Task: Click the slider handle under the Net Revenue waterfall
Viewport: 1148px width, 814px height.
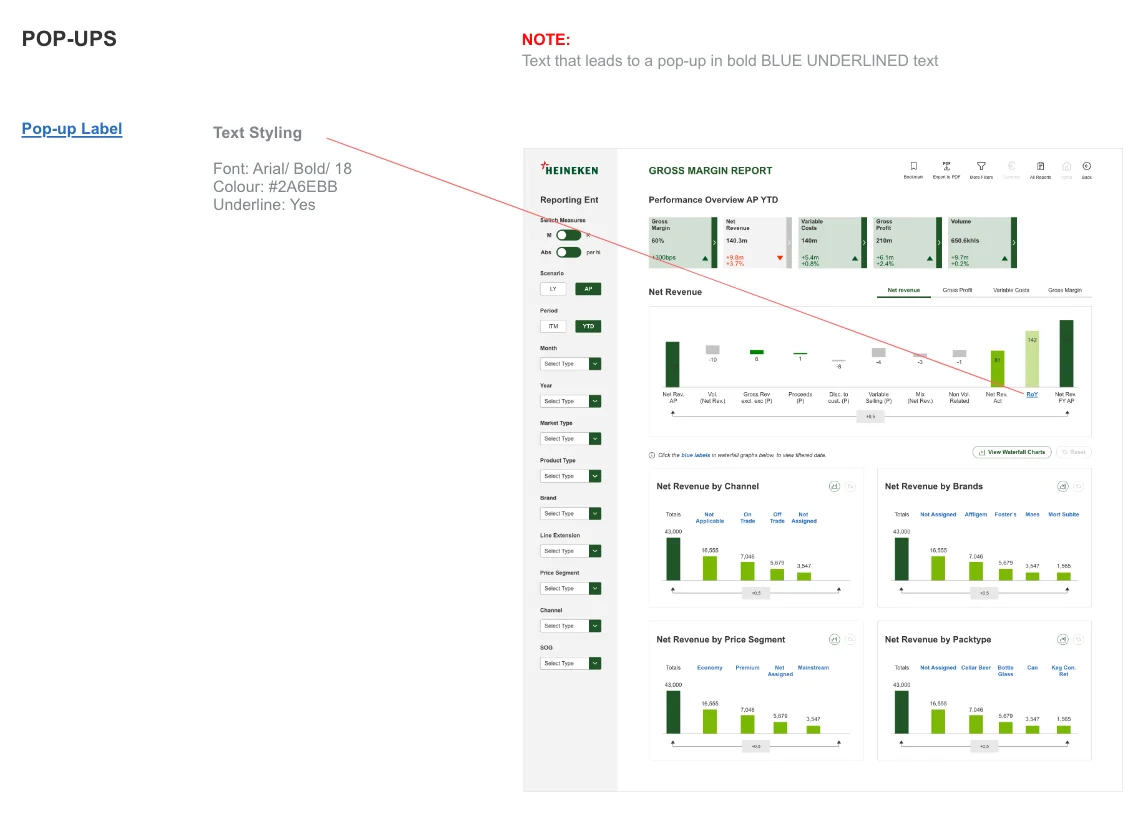Action: 871,417
